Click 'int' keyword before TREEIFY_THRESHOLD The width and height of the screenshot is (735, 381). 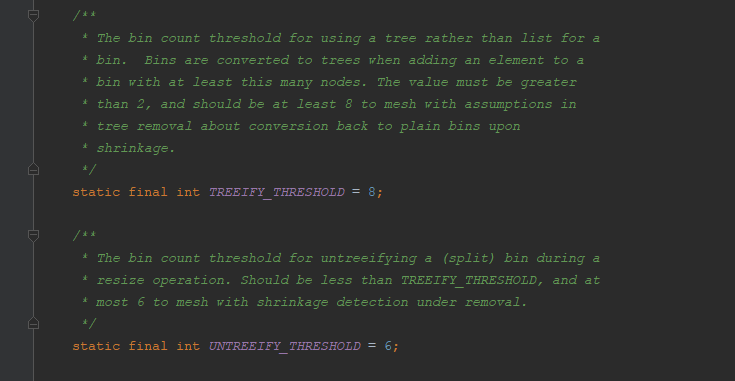(188, 192)
